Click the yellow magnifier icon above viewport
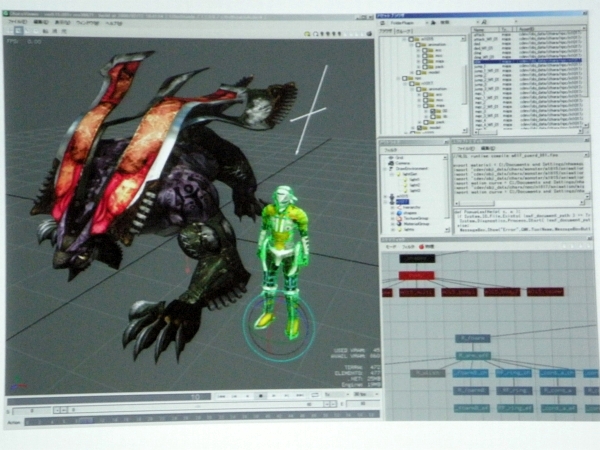The width and height of the screenshot is (600, 450). pos(307,34)
